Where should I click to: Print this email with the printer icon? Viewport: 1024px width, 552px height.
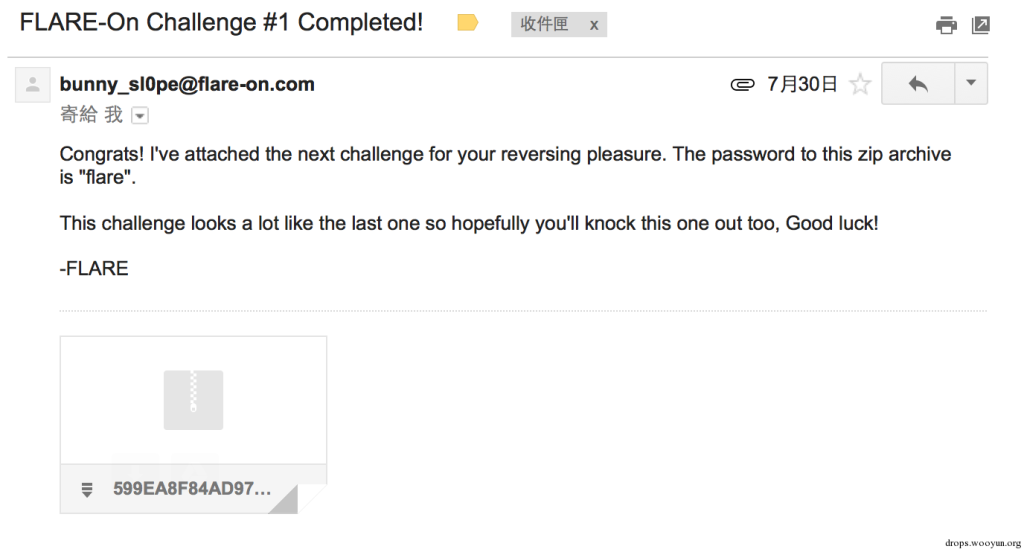946,25
